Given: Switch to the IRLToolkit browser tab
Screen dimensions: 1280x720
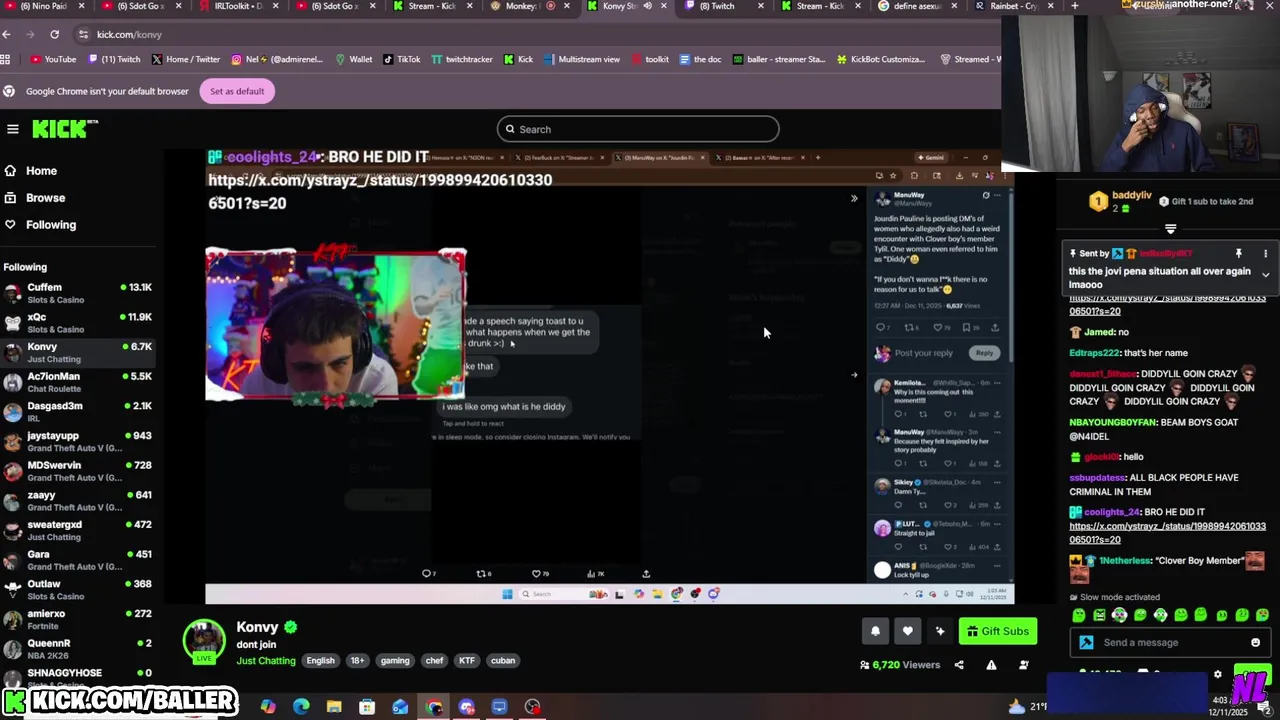Looking at the screenshot, I should (x=232, y=6).
